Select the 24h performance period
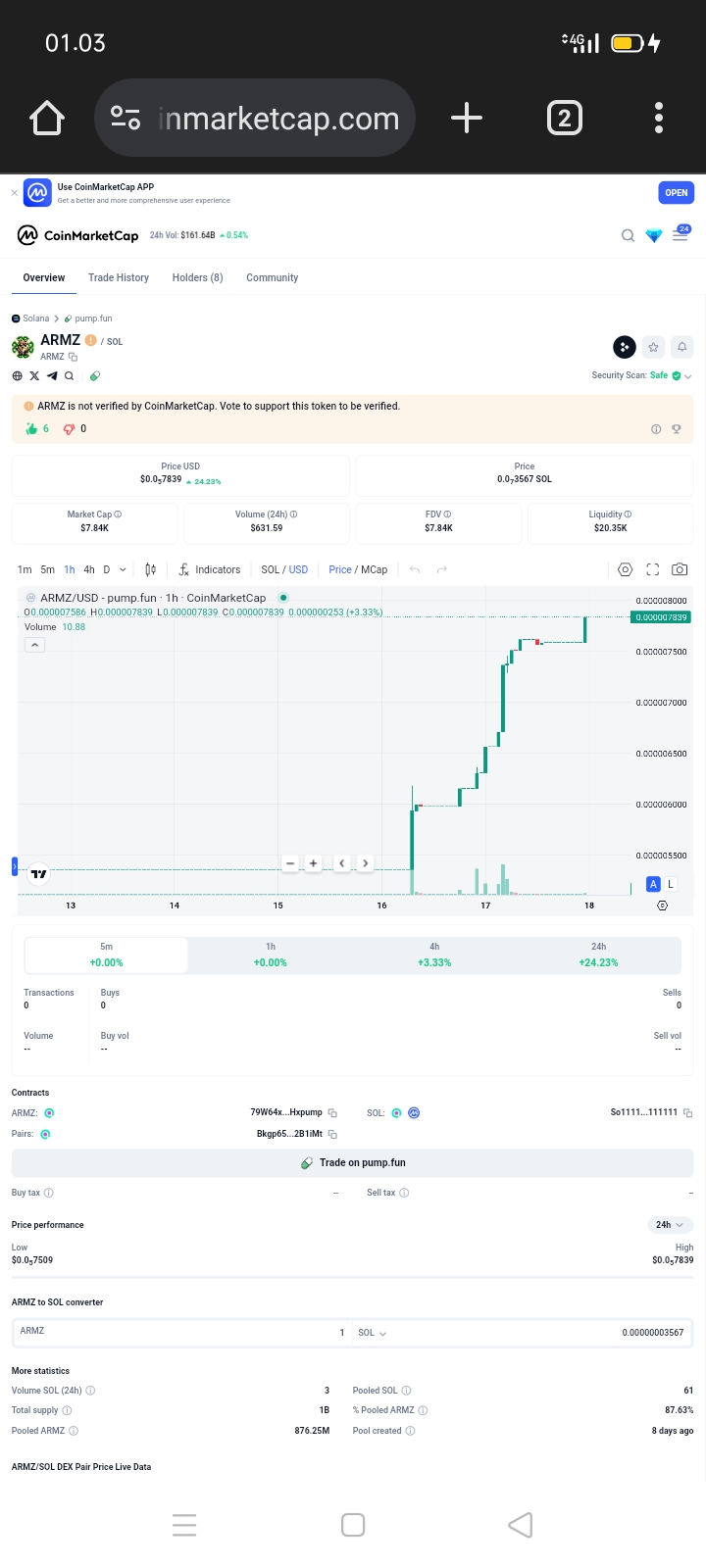Screen dimensions: 706x1568 point(598,955)
